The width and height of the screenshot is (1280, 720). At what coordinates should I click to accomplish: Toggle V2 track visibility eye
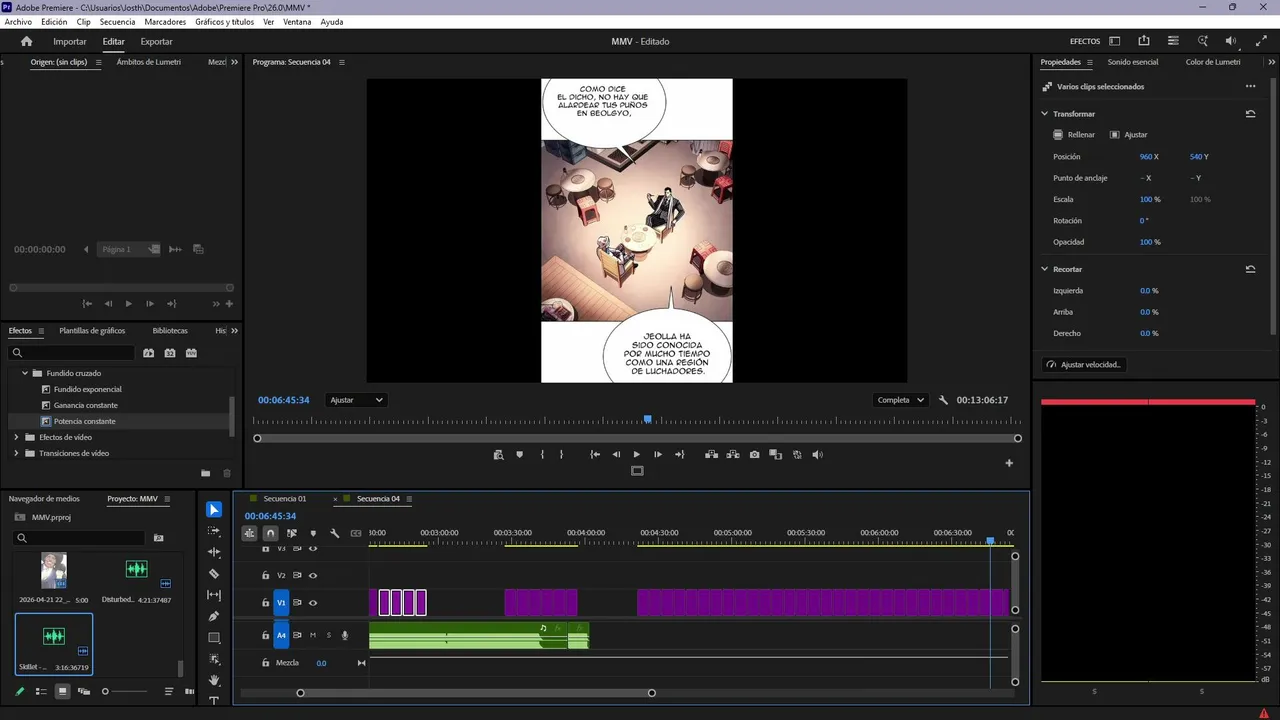pyautogui.click(x=313, y=575)
